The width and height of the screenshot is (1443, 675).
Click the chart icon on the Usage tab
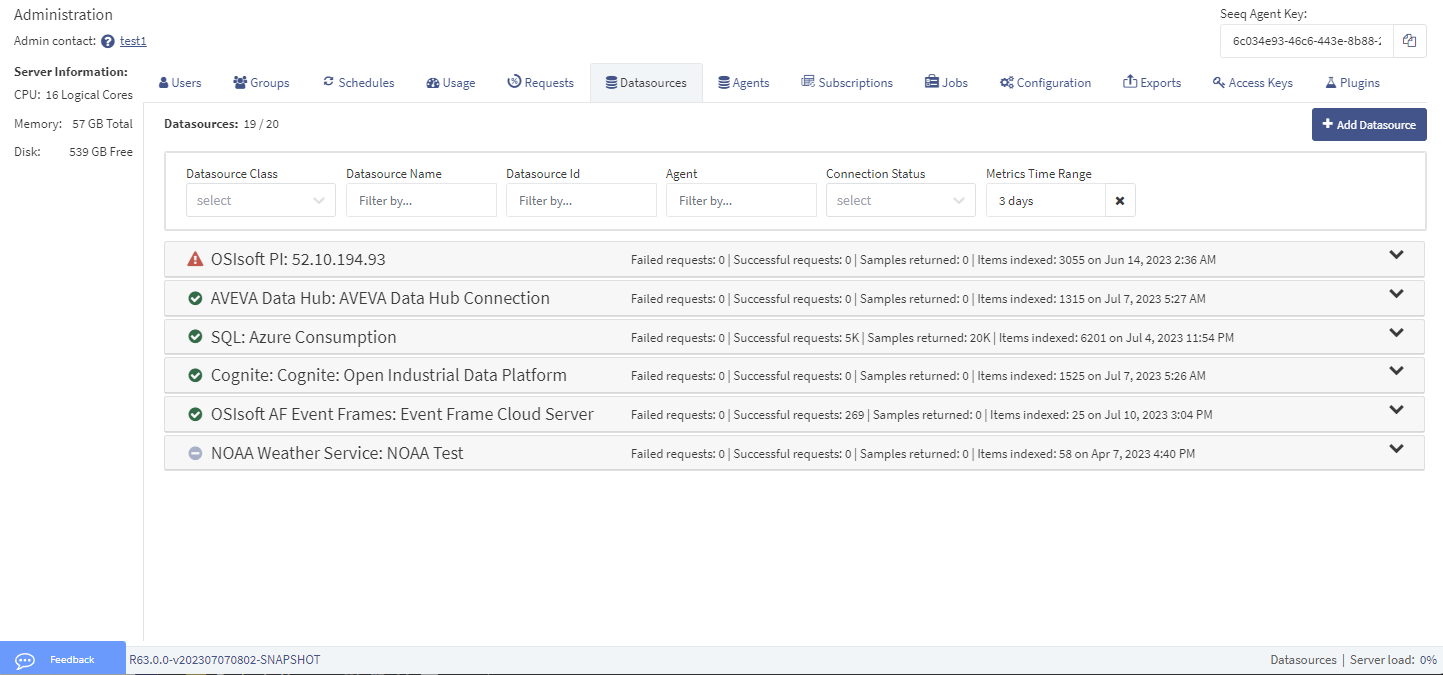(x=432, y=82)
